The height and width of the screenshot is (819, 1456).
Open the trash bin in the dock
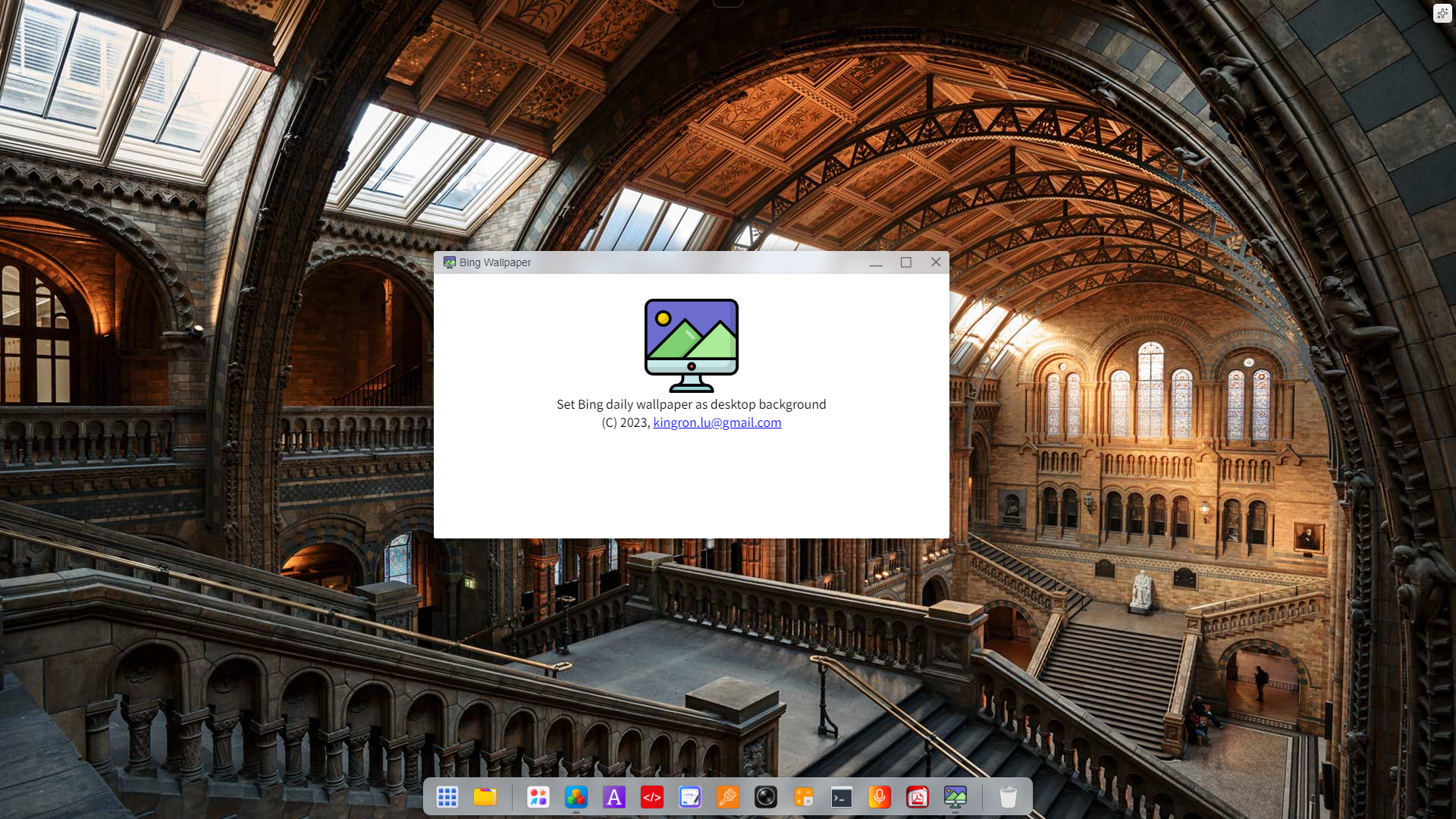(1008, 797)
